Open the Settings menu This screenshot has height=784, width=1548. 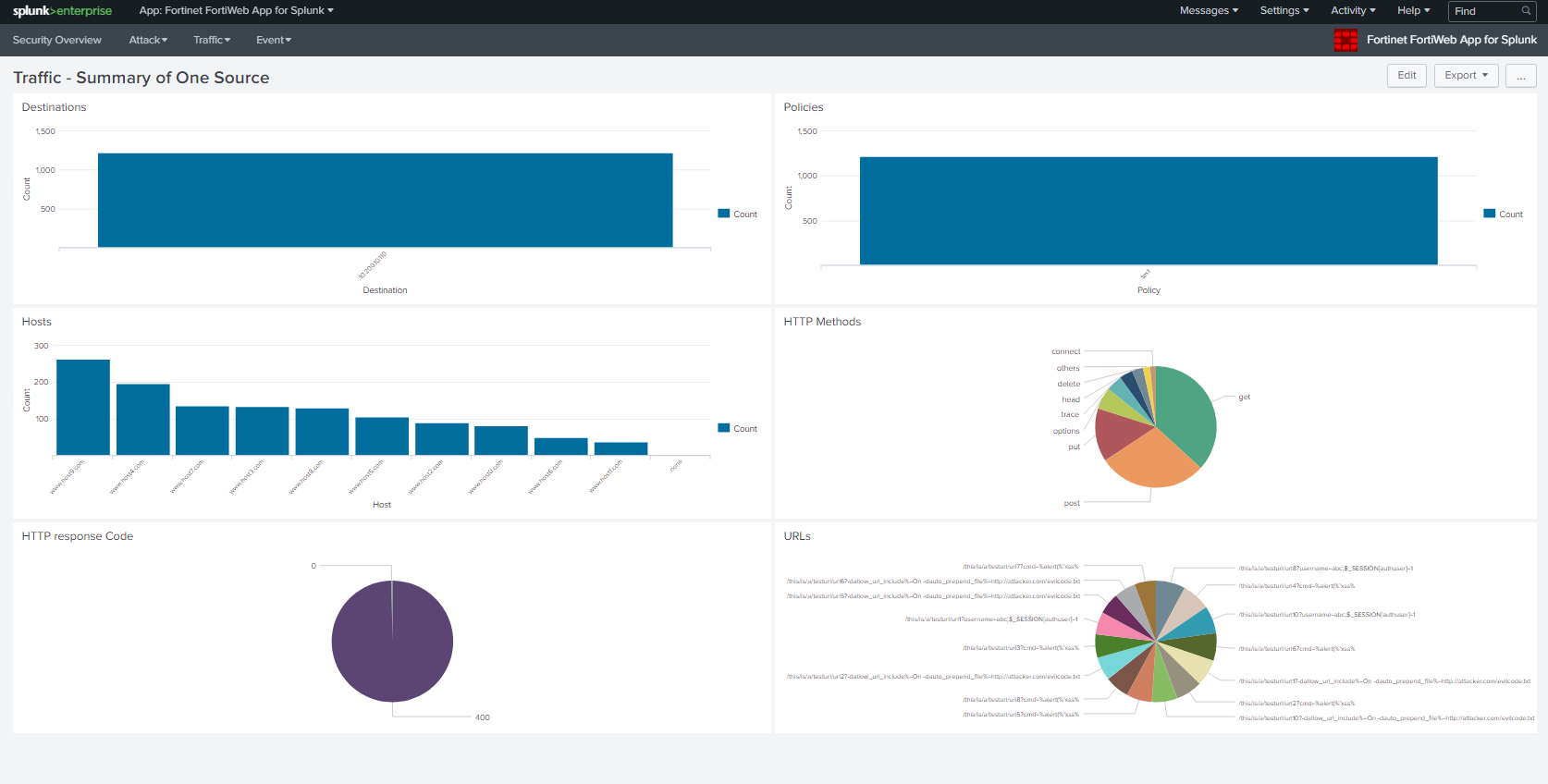point(1284,11)
